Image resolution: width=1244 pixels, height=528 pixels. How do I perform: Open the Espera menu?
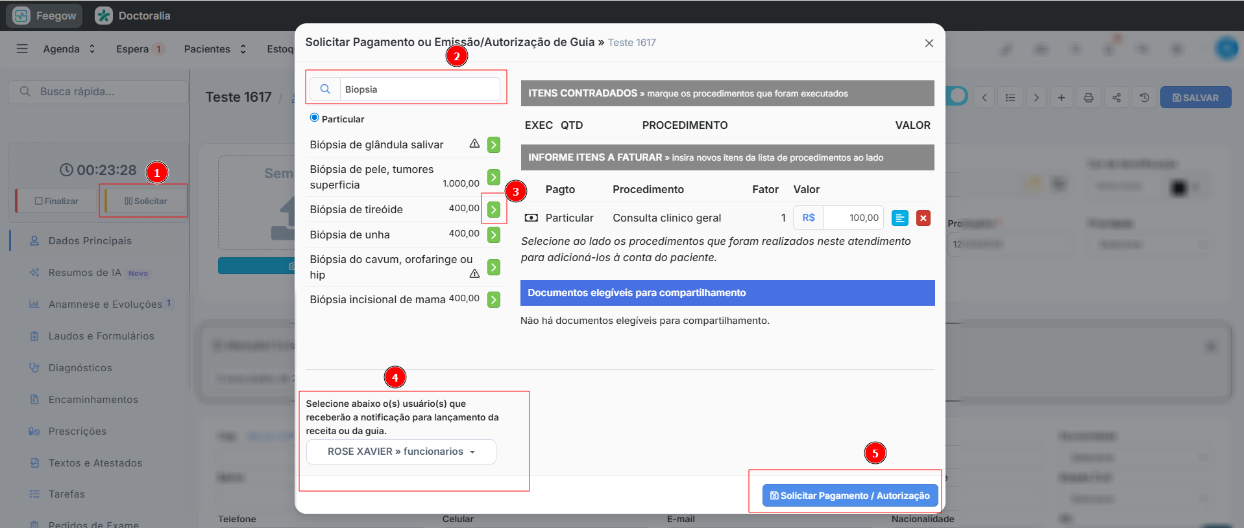(x=139, y=48)
